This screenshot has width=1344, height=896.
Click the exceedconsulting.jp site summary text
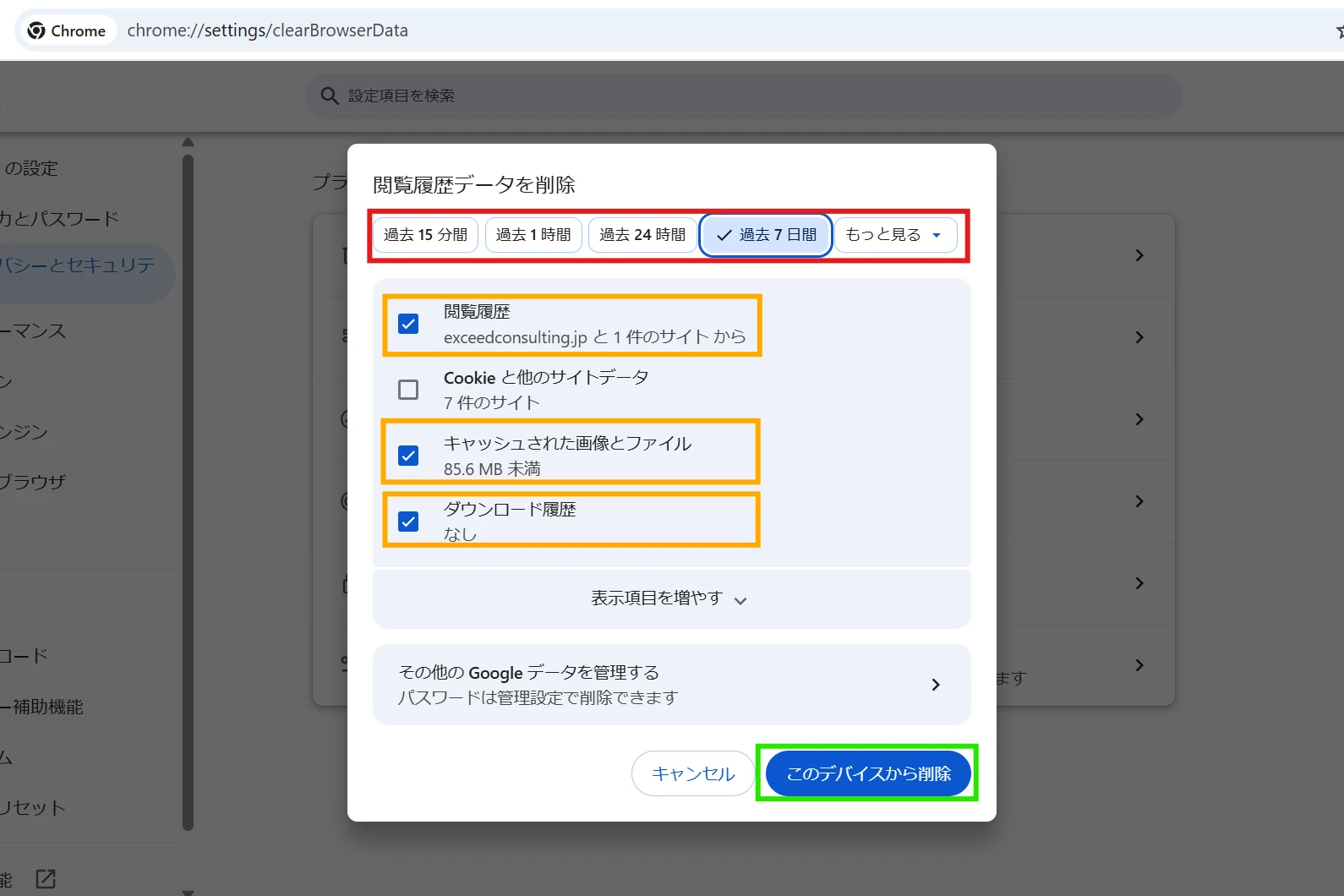594,337
